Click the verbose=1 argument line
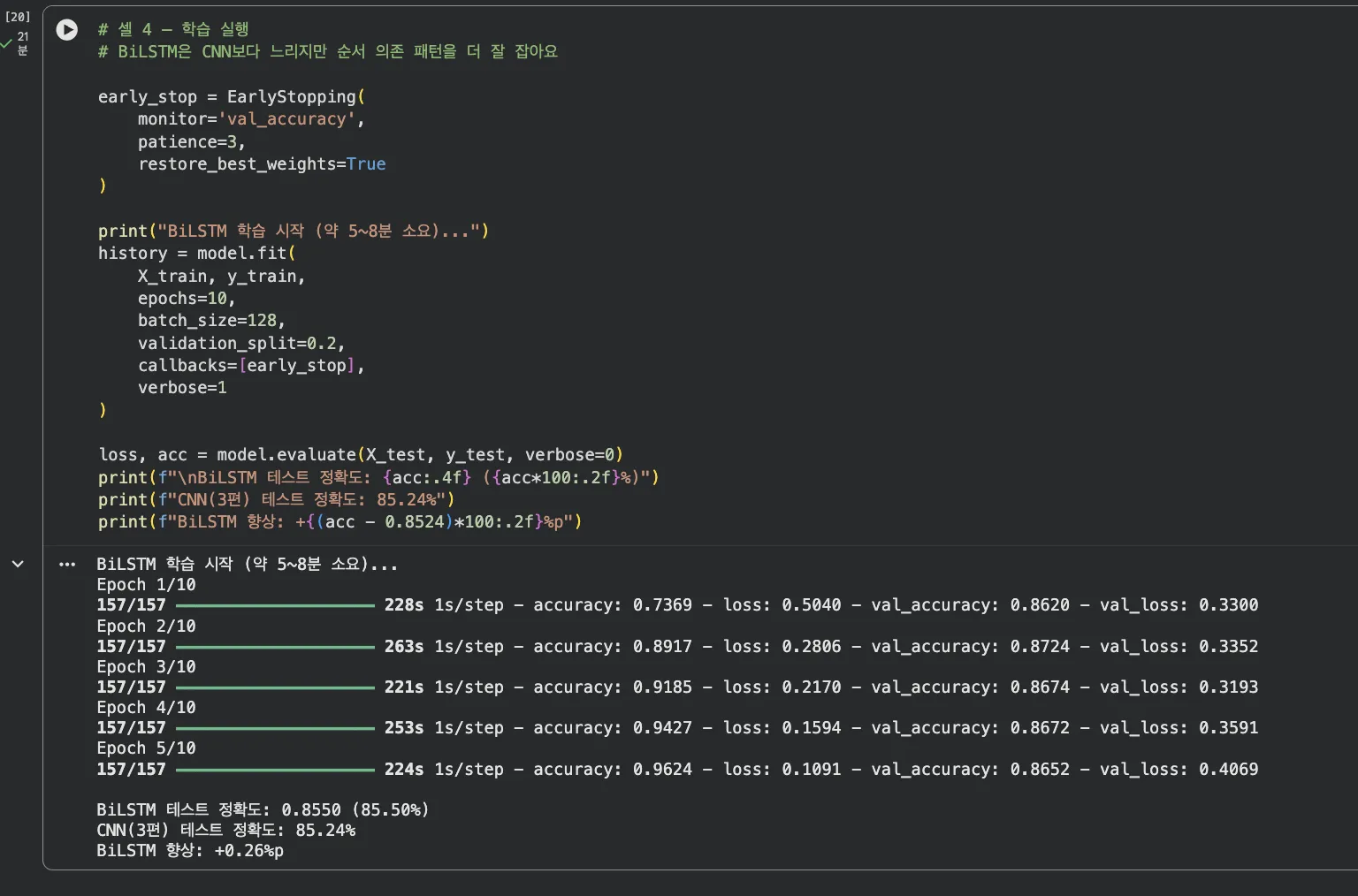Viewport: 1358px width, 896px height. tap(182, 388)
